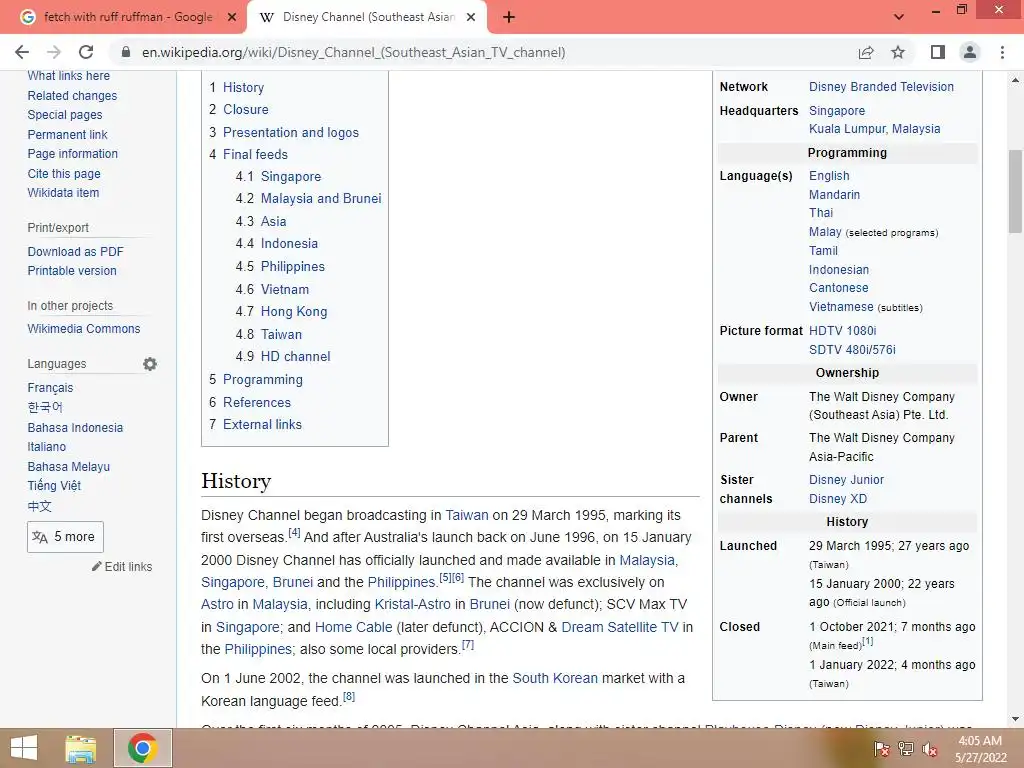Open the Bahasa Indonesia language version
Screen dimensions: 1024x768
(x=75, y=428)
